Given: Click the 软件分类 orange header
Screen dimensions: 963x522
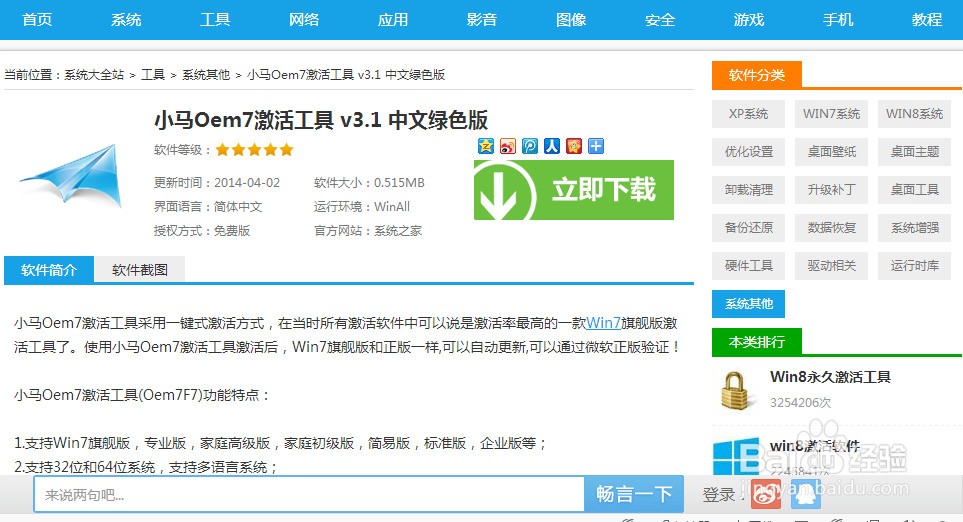Looking at the screenshot, I should pos(757,75).
